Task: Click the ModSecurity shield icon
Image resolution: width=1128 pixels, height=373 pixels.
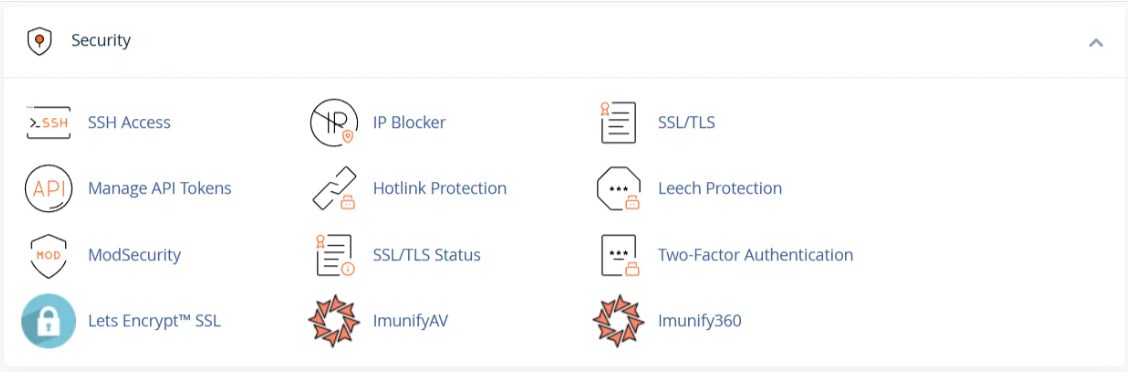Action: click(x=48, y=255)
